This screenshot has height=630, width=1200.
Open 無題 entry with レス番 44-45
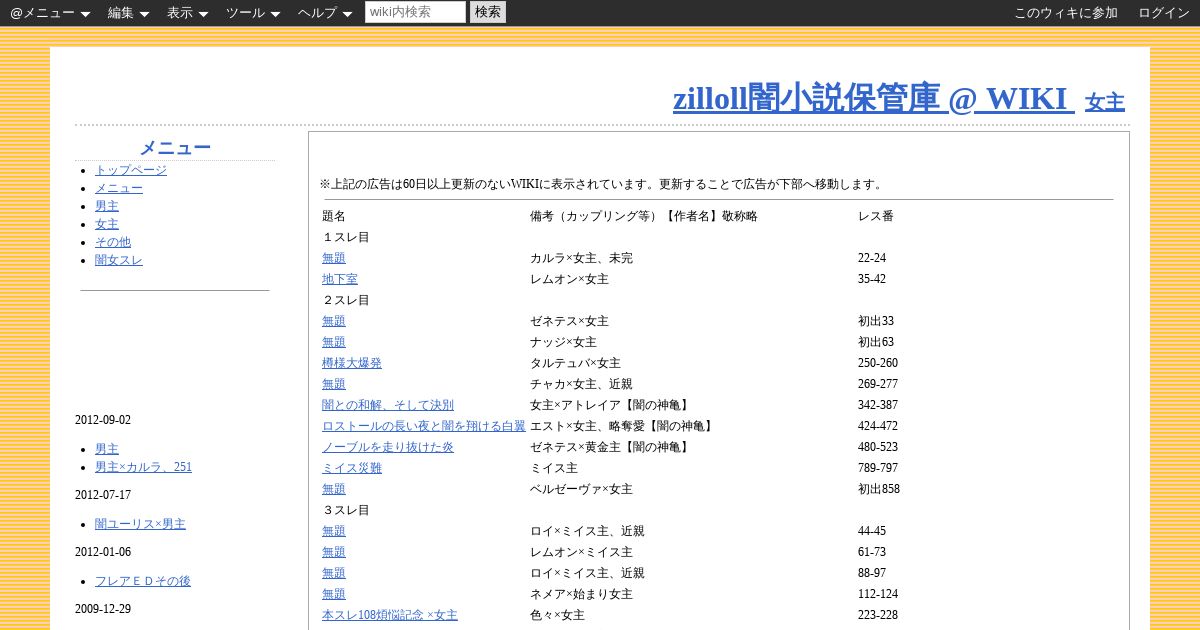pos(334,531)
